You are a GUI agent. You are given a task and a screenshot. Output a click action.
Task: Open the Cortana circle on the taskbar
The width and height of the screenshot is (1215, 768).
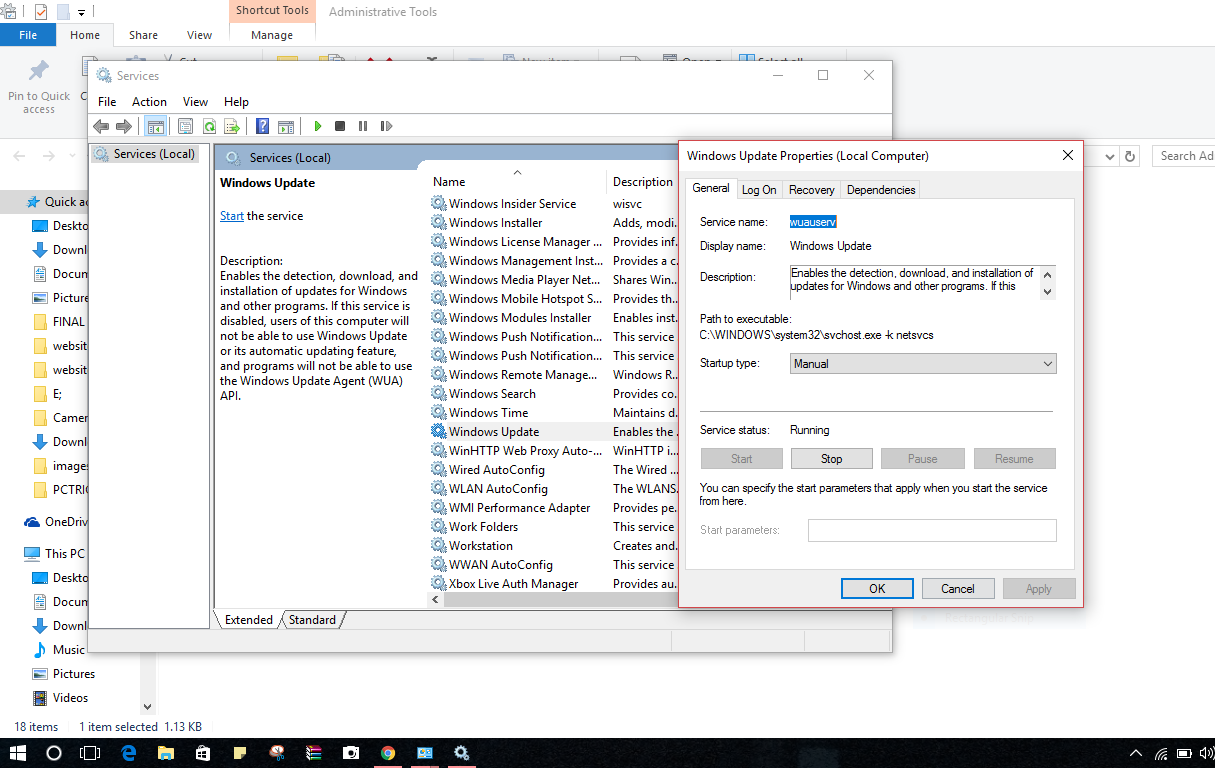[x=55, y=753]
